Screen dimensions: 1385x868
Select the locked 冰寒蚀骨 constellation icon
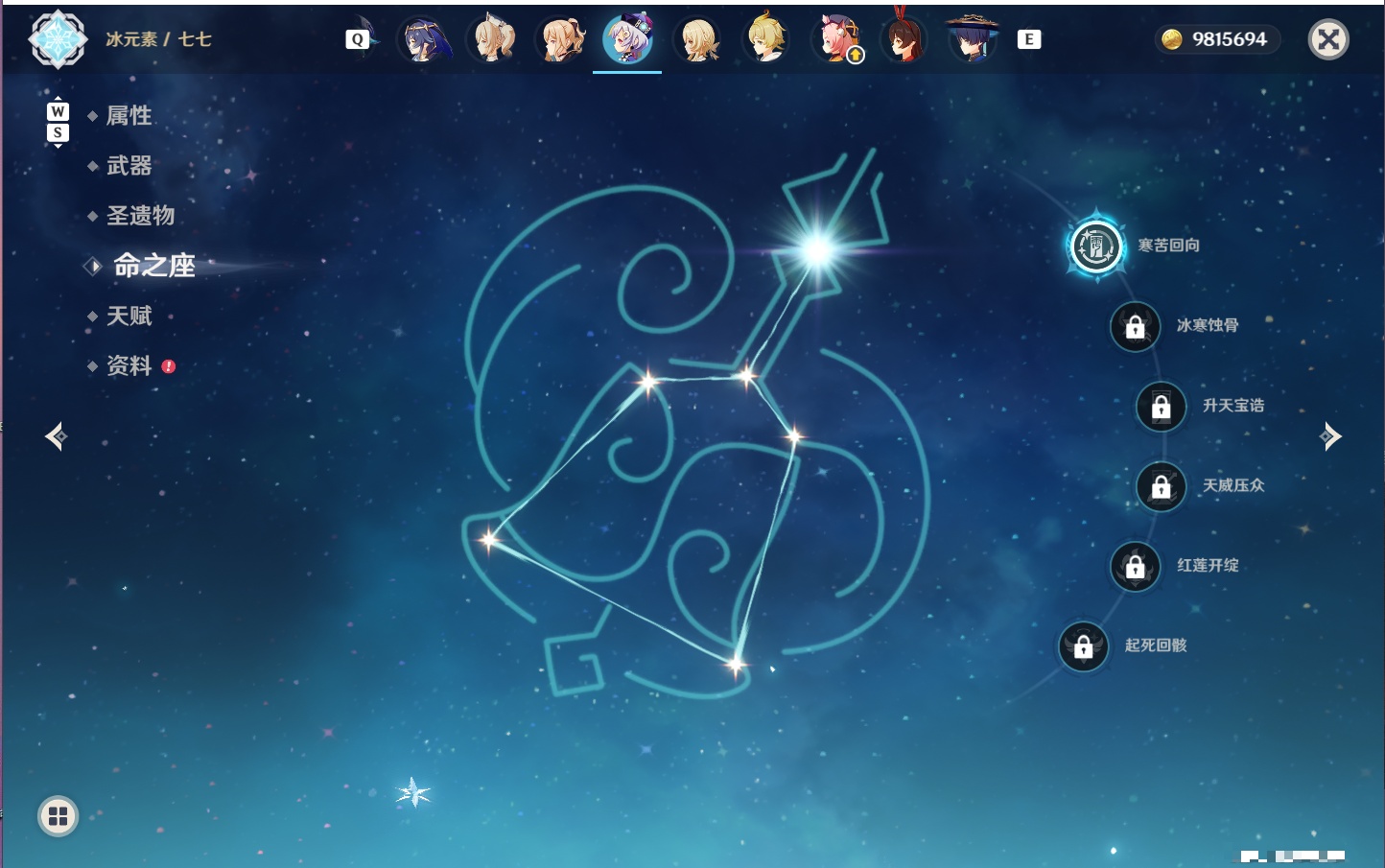[1135, 326]
